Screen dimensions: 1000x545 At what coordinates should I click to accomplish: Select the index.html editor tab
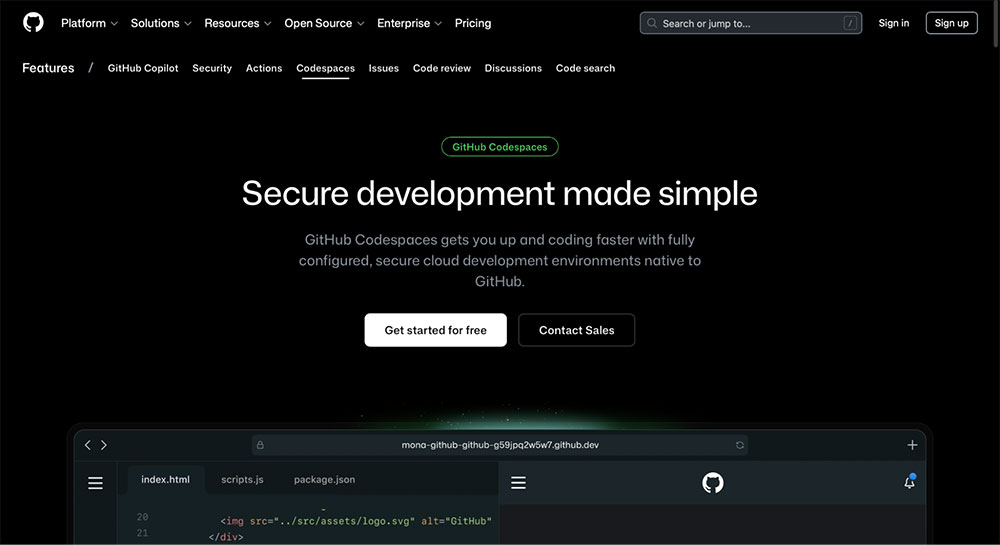click(165, 479)
